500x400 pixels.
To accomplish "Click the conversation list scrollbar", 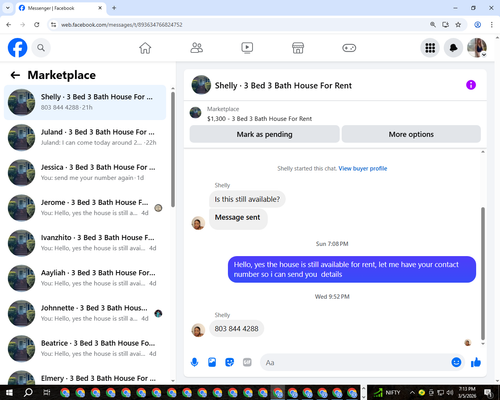I will point(173,150).
